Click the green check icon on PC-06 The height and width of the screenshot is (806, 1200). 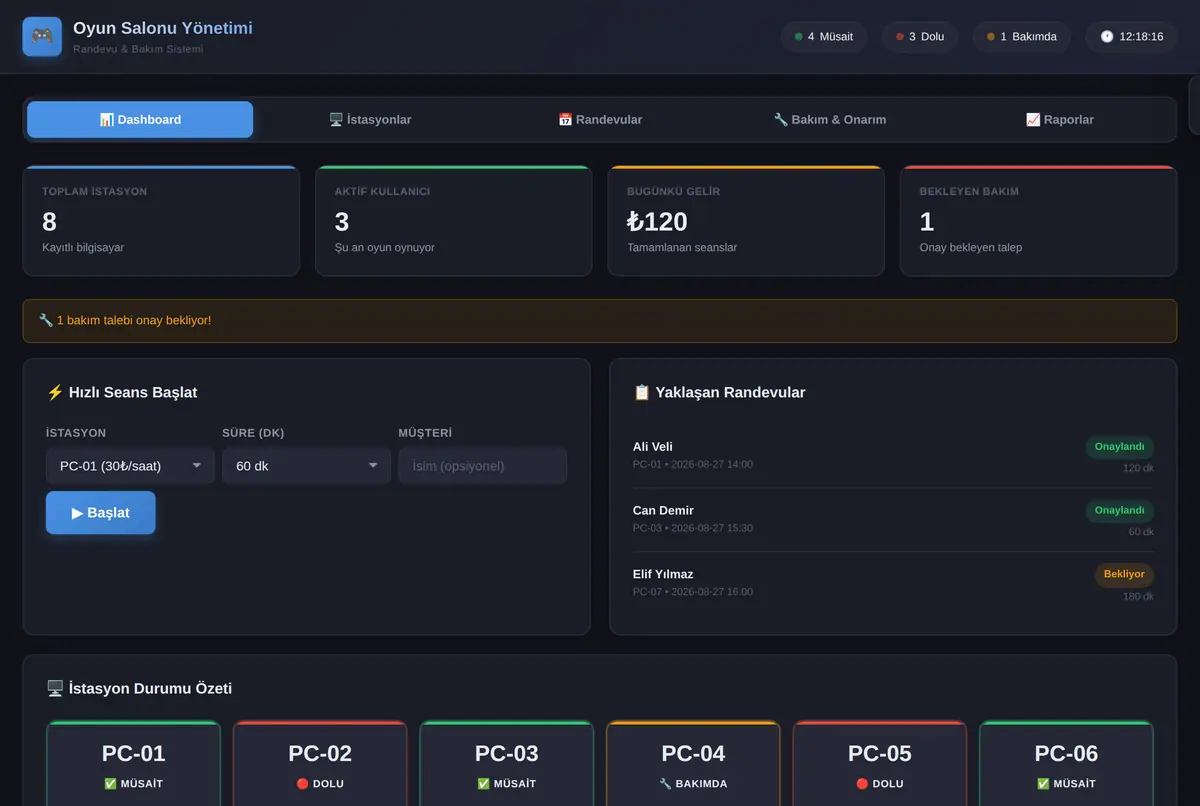coord(1043,784)
